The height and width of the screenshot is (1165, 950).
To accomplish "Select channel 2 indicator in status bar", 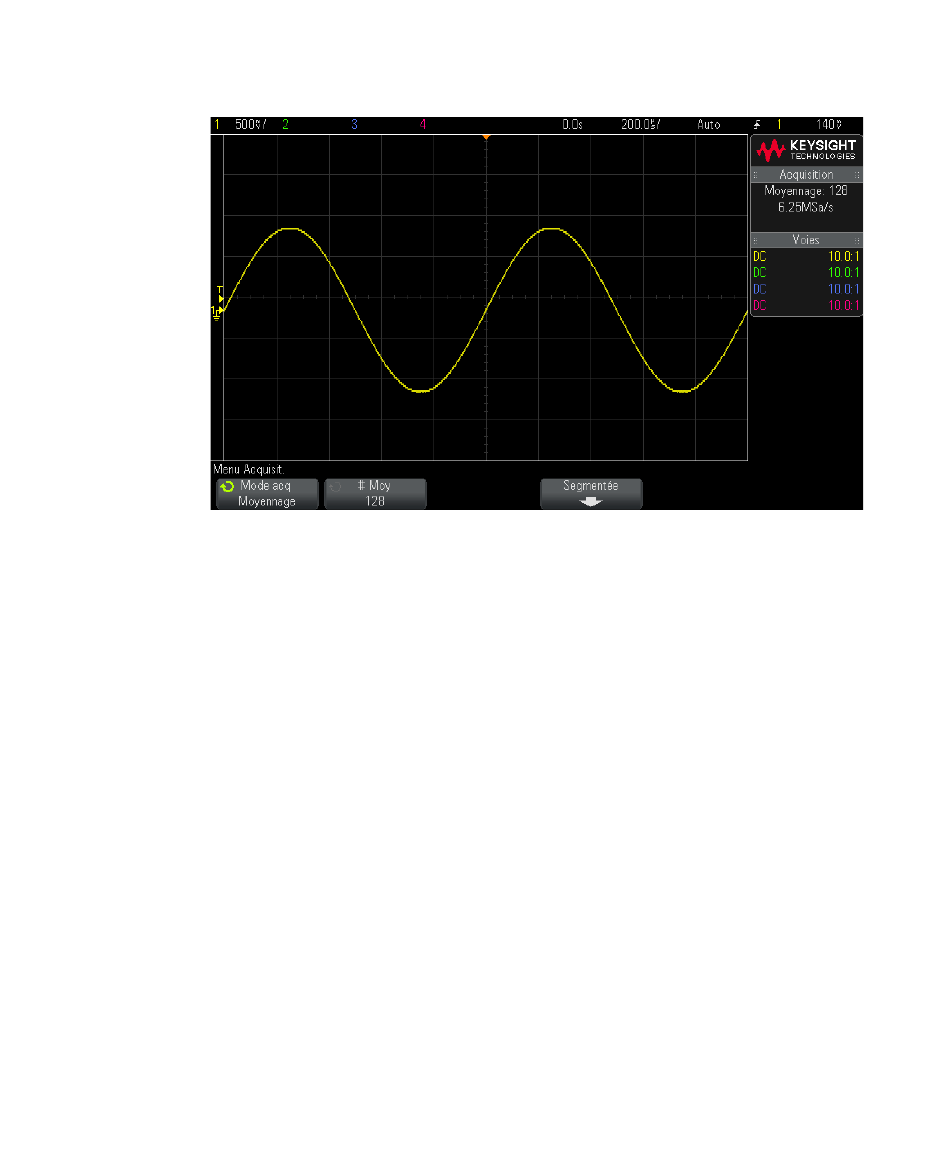I will 285,125.
